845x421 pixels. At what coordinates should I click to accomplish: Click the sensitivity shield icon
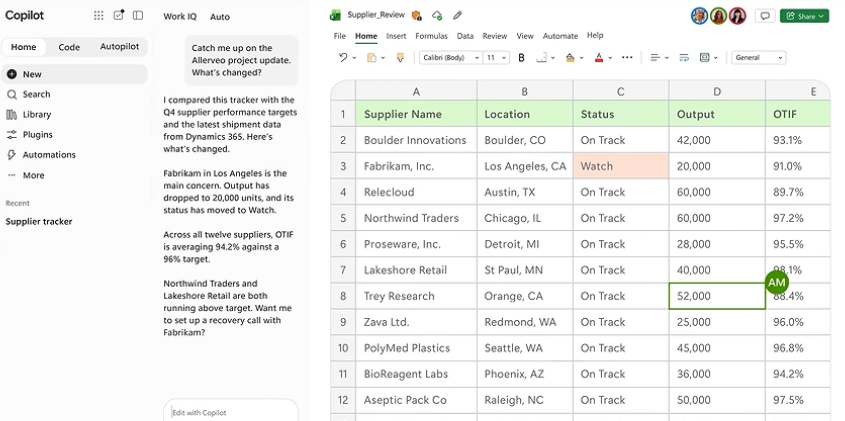(417, 16)
